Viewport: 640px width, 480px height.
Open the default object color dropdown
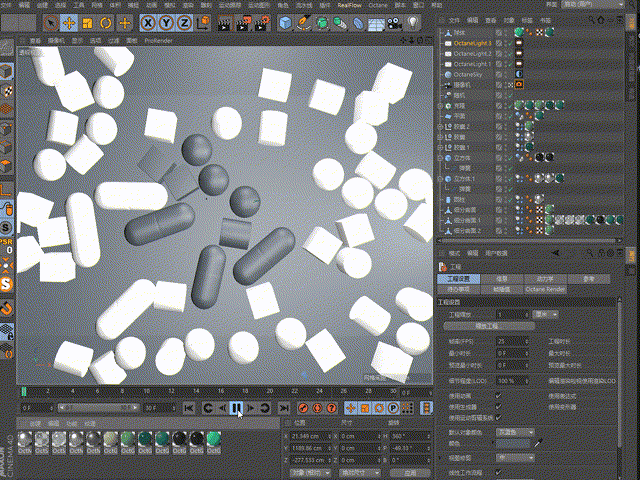point(515,432)
